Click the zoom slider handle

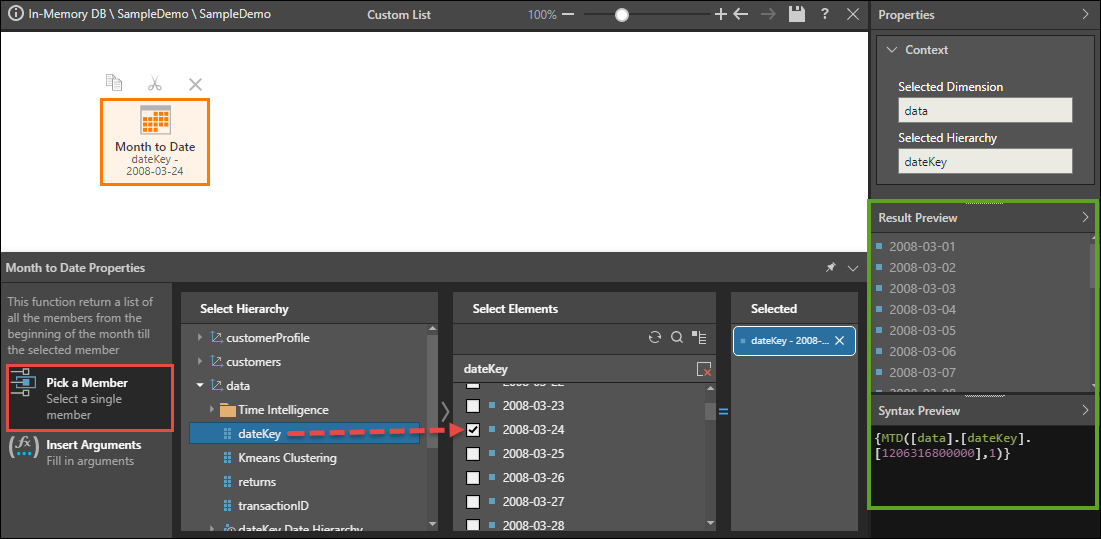pyautogui.click(x=622, y=15)
